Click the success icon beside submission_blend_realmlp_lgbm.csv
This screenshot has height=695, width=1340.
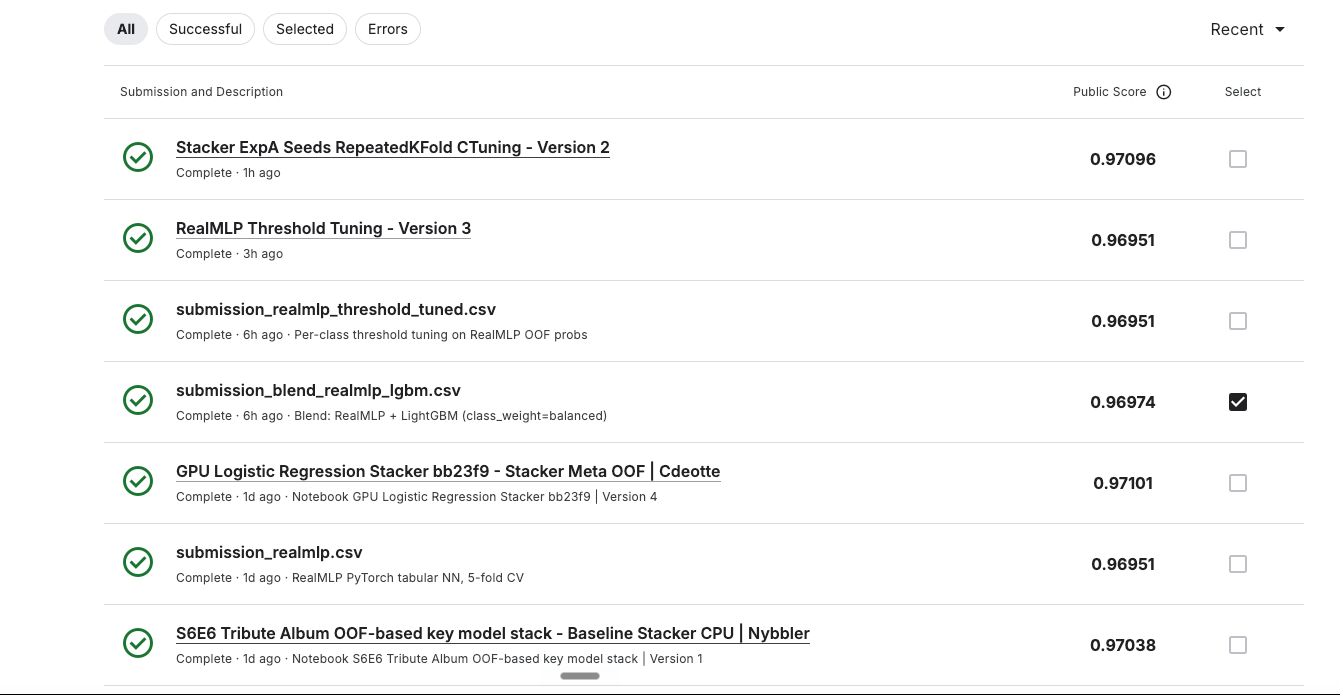(138, 400)
